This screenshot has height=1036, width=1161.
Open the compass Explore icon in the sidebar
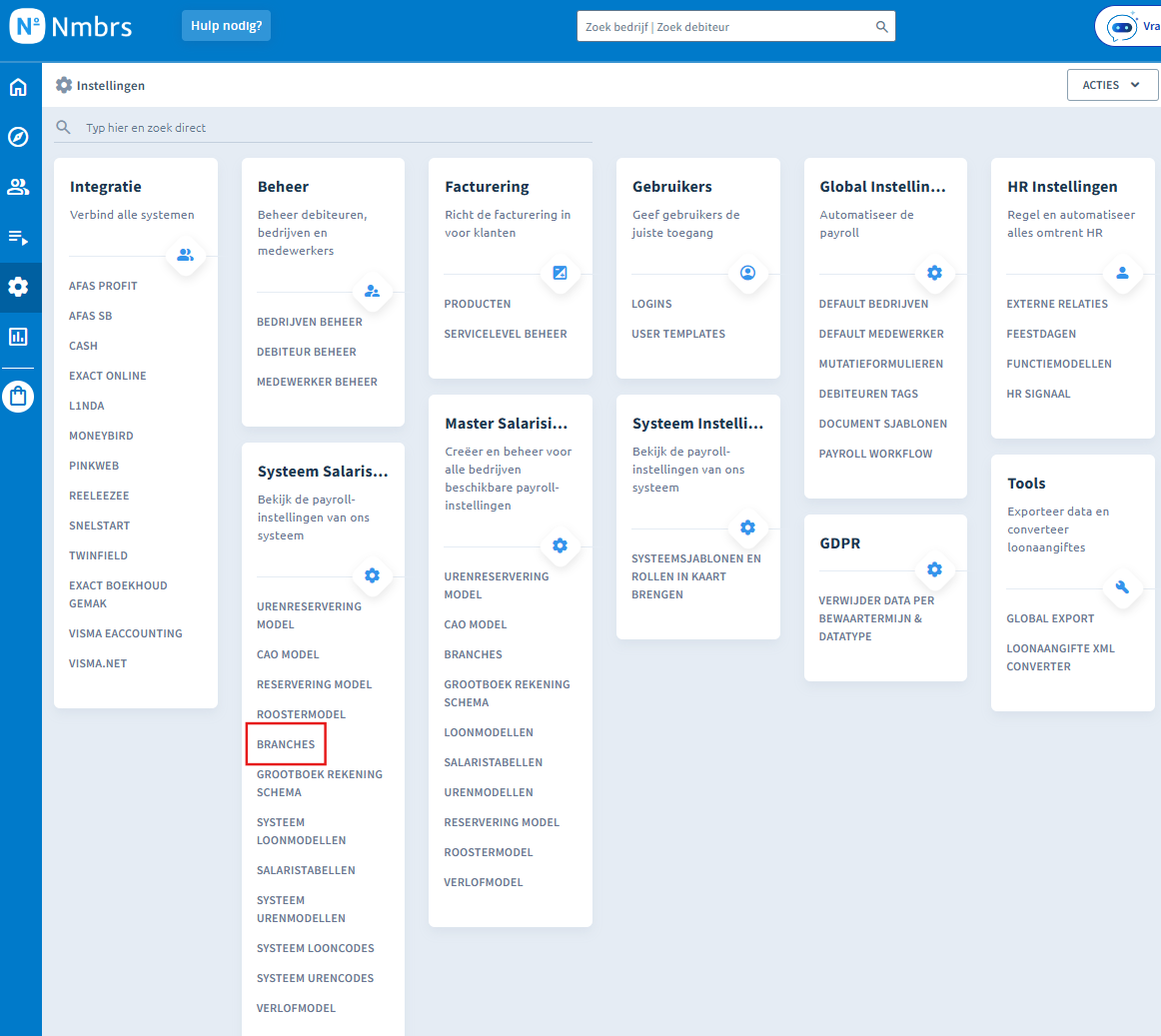click(x=18, y=137)
